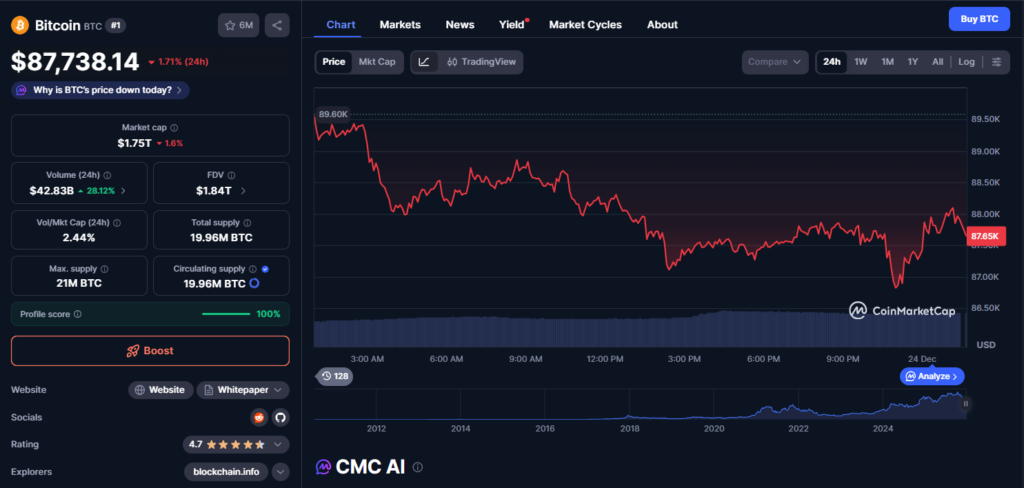
Task: Click the Buy BTC button
Action: [978, 19]
